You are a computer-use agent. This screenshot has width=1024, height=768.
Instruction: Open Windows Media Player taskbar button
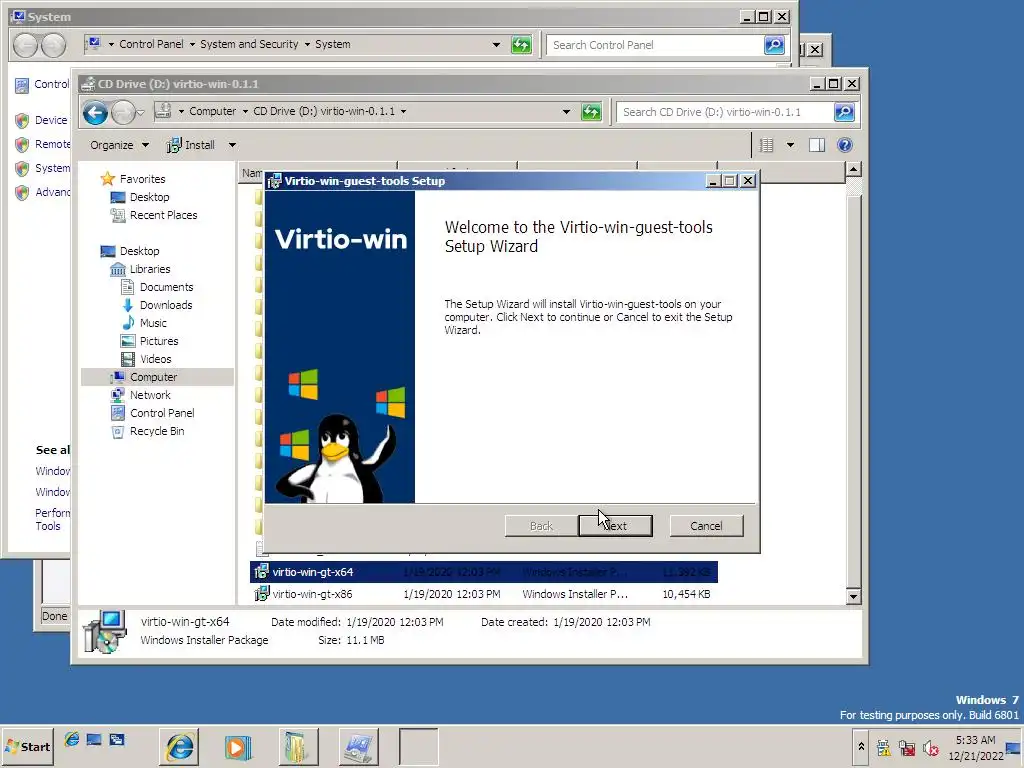tap(239, 746)
